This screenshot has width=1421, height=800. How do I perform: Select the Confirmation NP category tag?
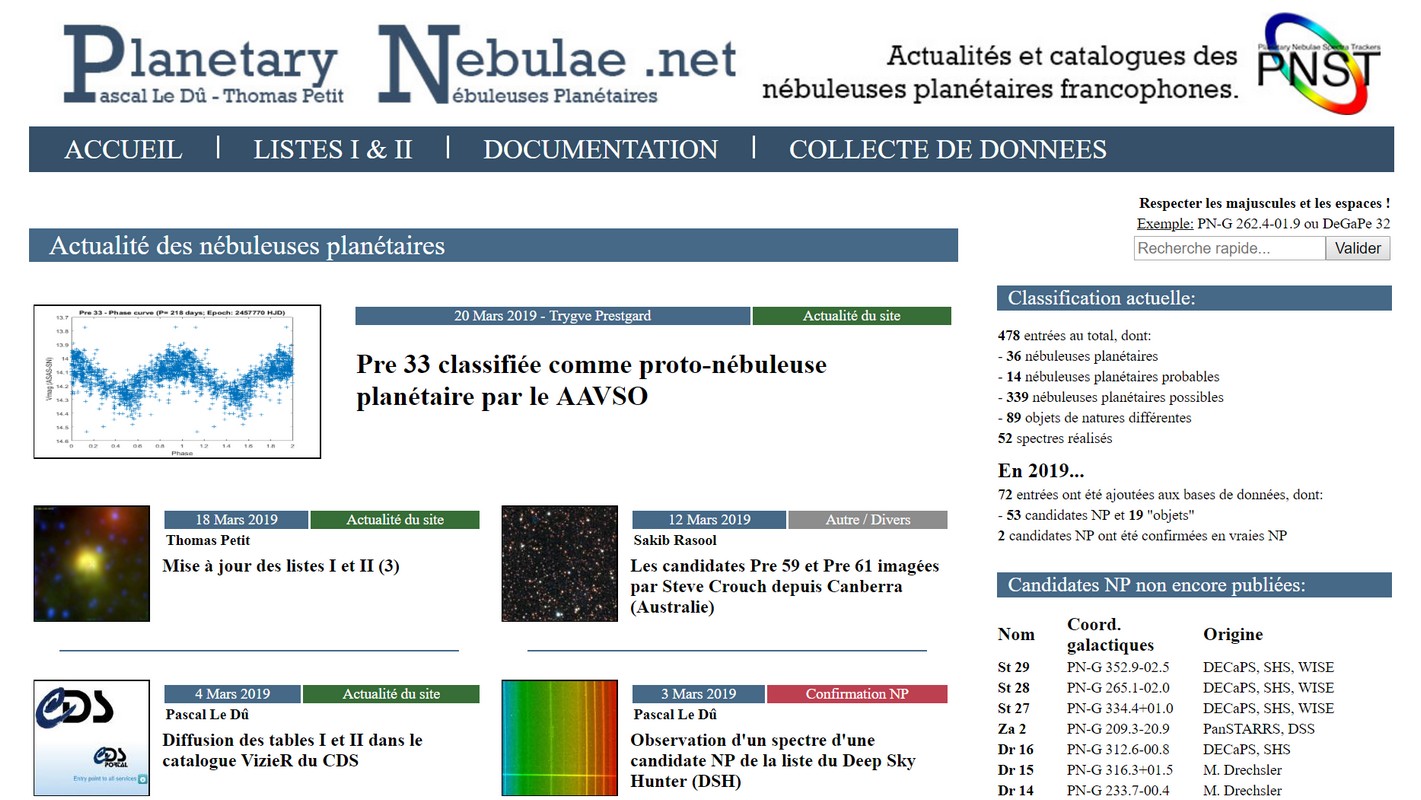pos(857,694)
